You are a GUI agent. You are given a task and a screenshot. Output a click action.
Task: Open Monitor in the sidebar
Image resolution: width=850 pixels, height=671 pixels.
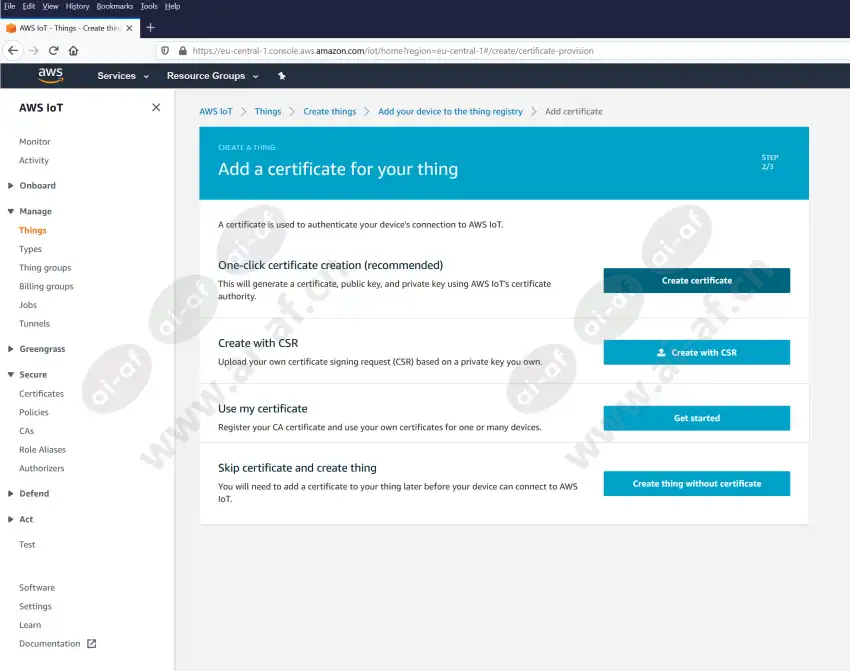coord(35,141)
